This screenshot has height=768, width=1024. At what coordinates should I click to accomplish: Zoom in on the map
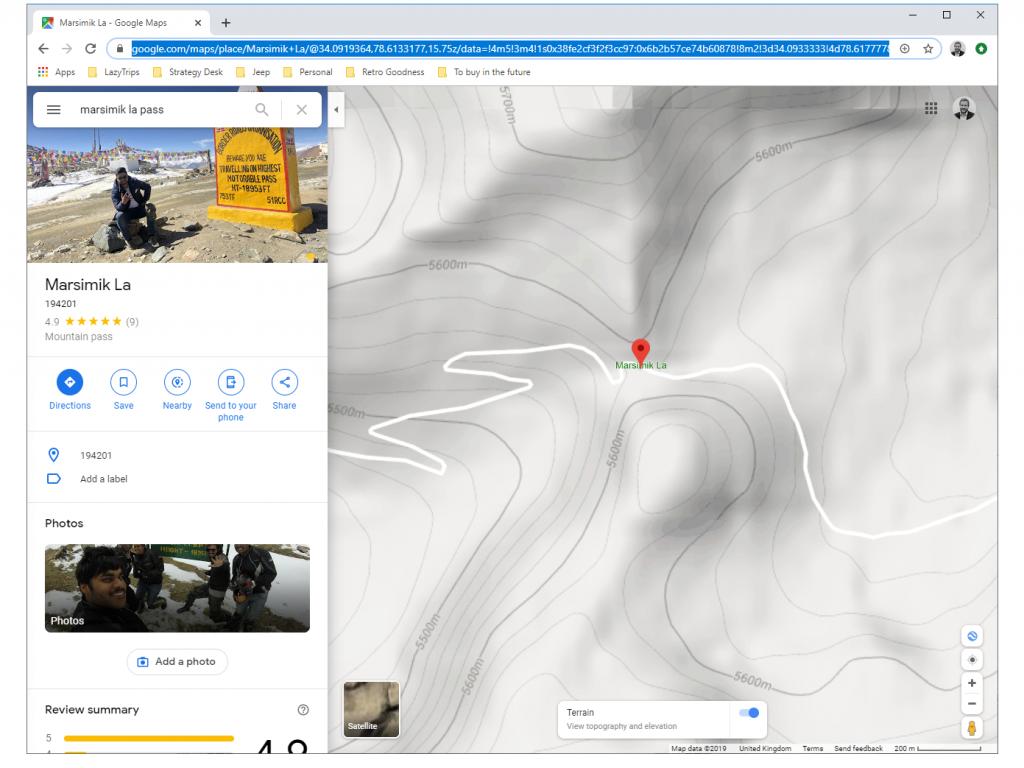click(972, 683)
